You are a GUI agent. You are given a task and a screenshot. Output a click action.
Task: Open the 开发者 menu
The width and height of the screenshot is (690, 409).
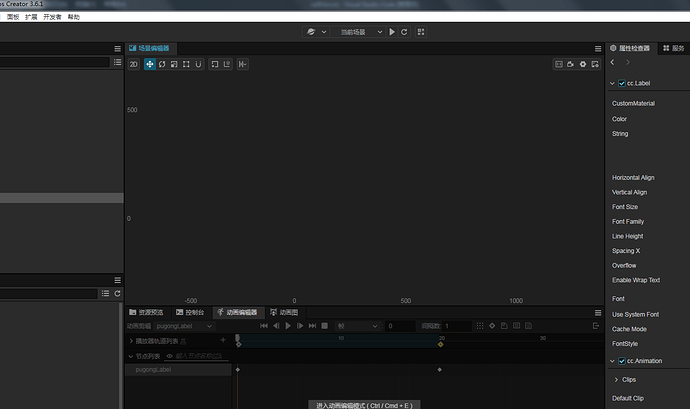[x=52, y=17]
